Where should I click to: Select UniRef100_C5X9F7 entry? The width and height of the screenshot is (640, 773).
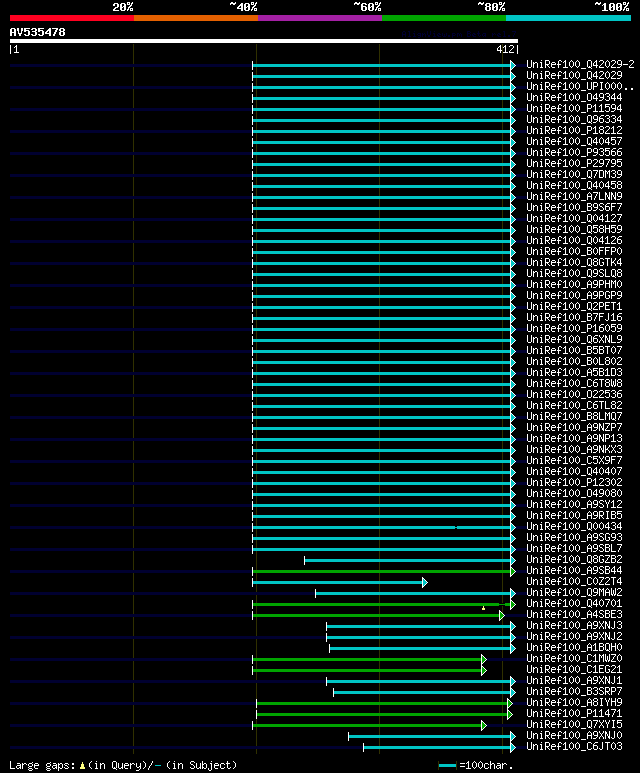pyautogui.click(x=574, y=460)
